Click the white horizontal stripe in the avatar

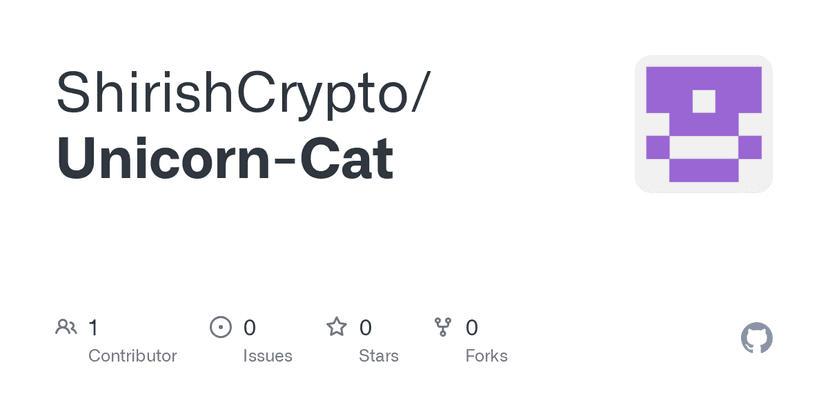704,147
